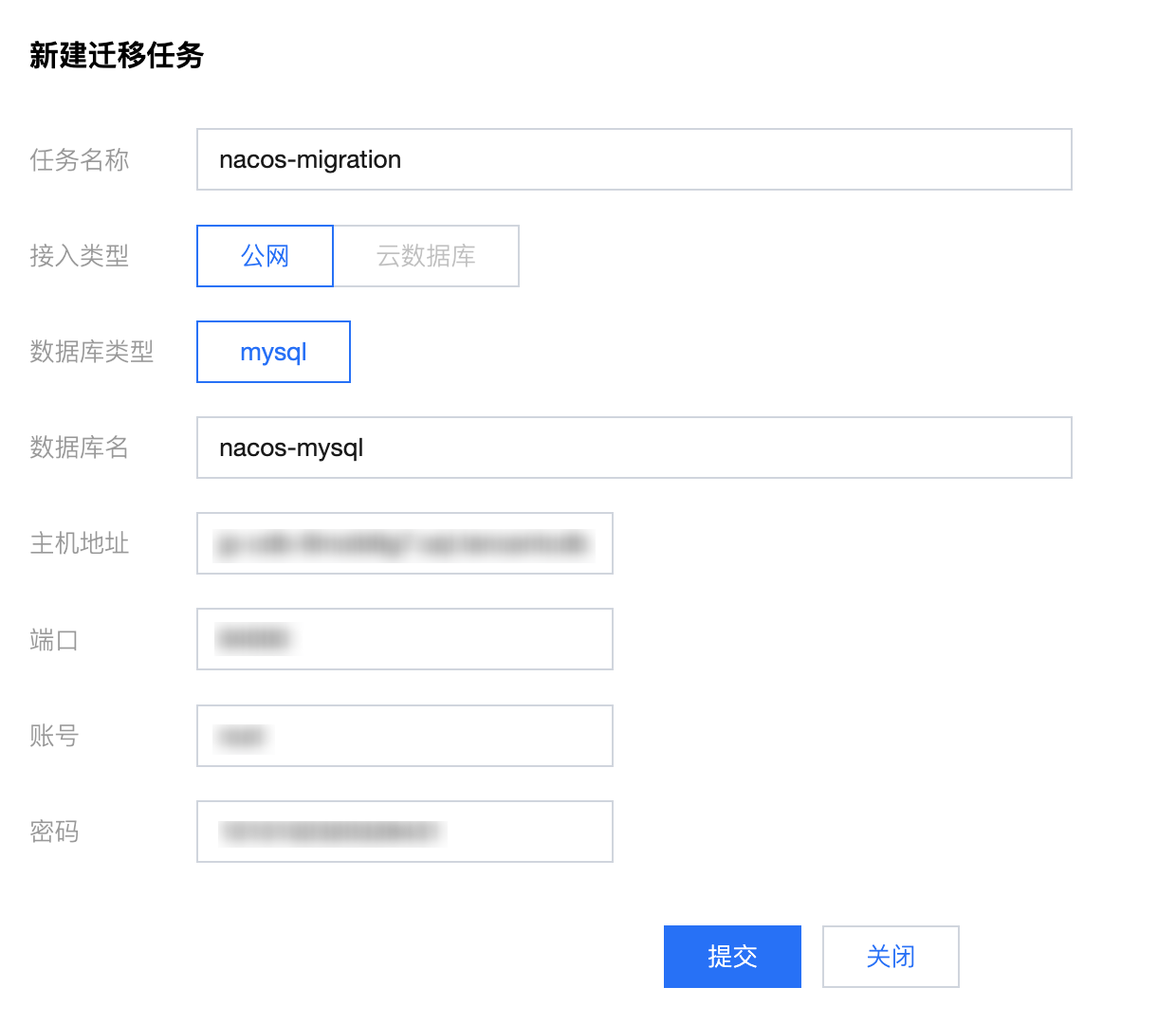
Task: Click the 账号 label text
Action: click(54, 736)
